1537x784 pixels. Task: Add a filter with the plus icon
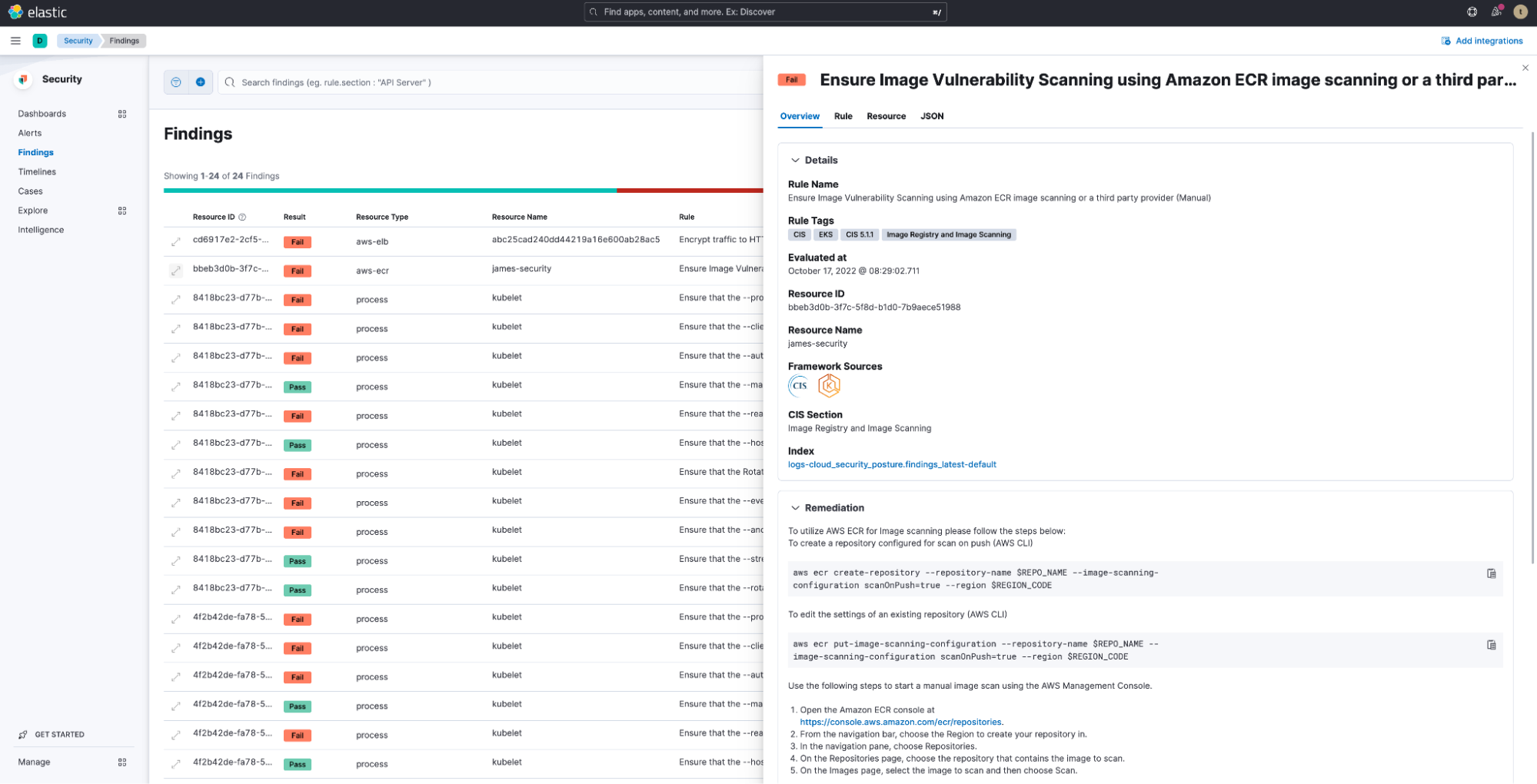201,82
